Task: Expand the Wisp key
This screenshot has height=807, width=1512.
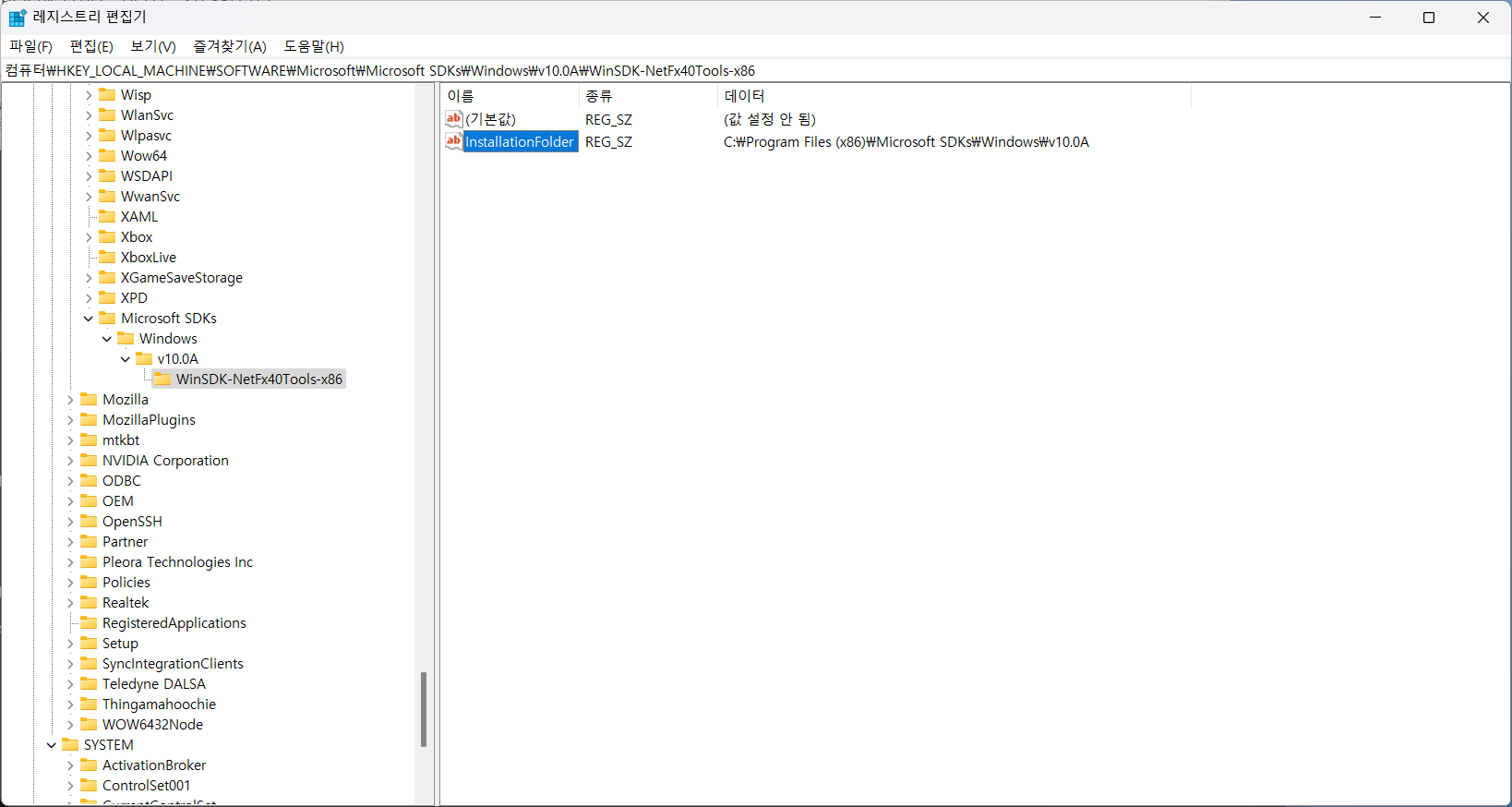Action: [89, 94]
